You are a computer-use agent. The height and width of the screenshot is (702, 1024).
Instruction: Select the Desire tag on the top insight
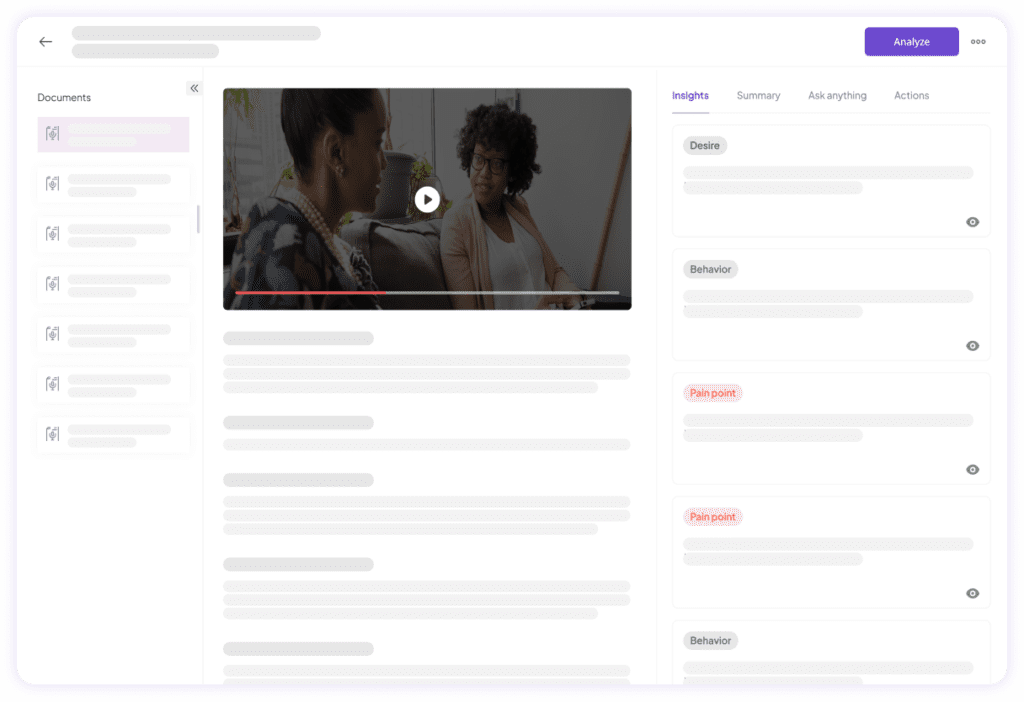(705, 145)
